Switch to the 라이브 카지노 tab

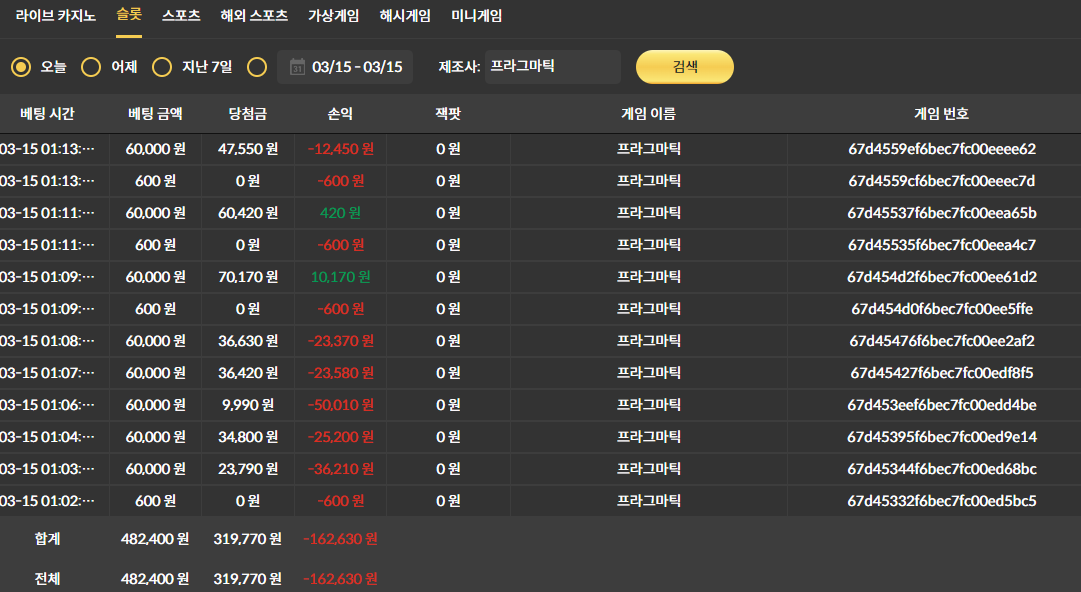coord(56,16)
